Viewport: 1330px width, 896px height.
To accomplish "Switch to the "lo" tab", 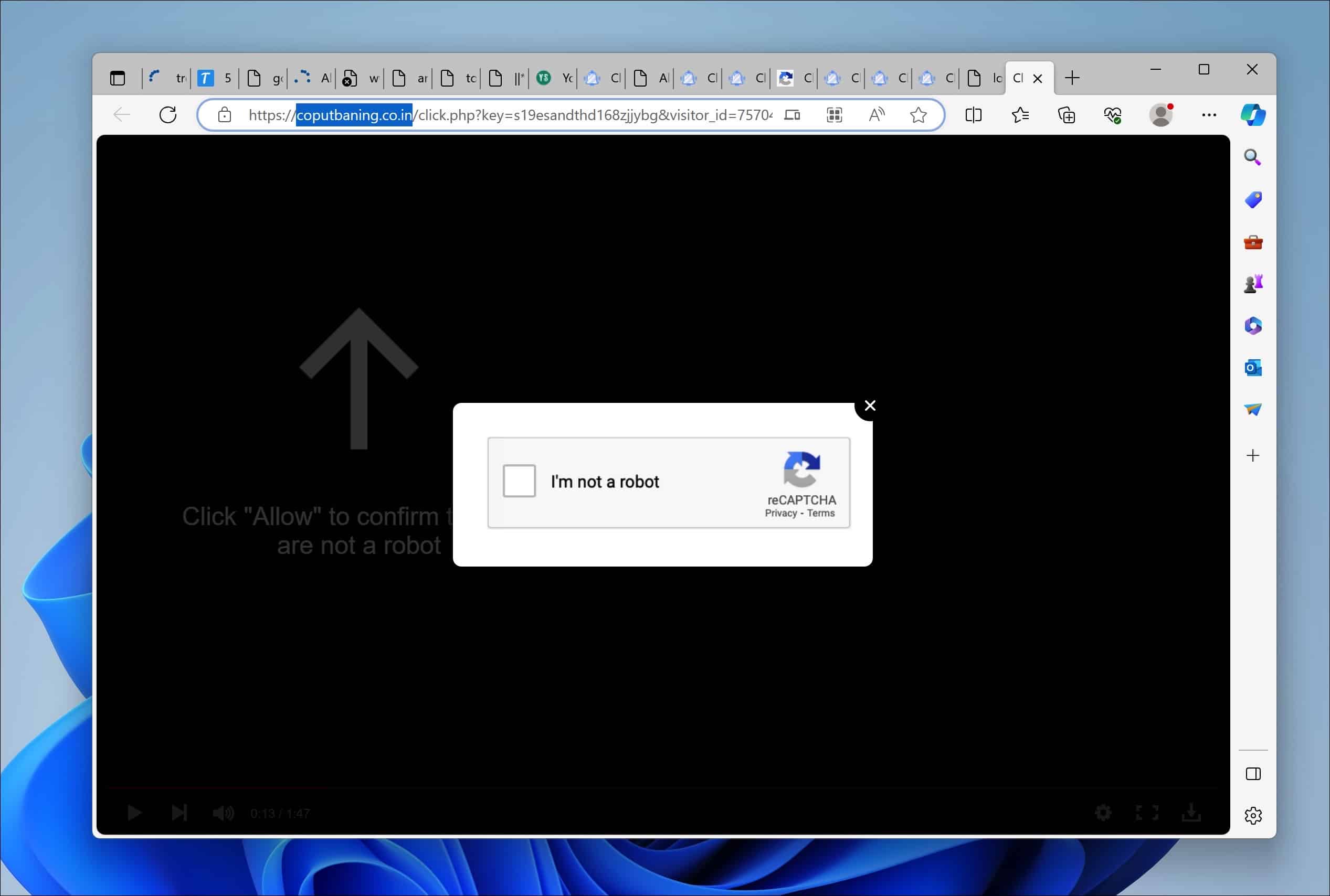I will pos(983,78).
